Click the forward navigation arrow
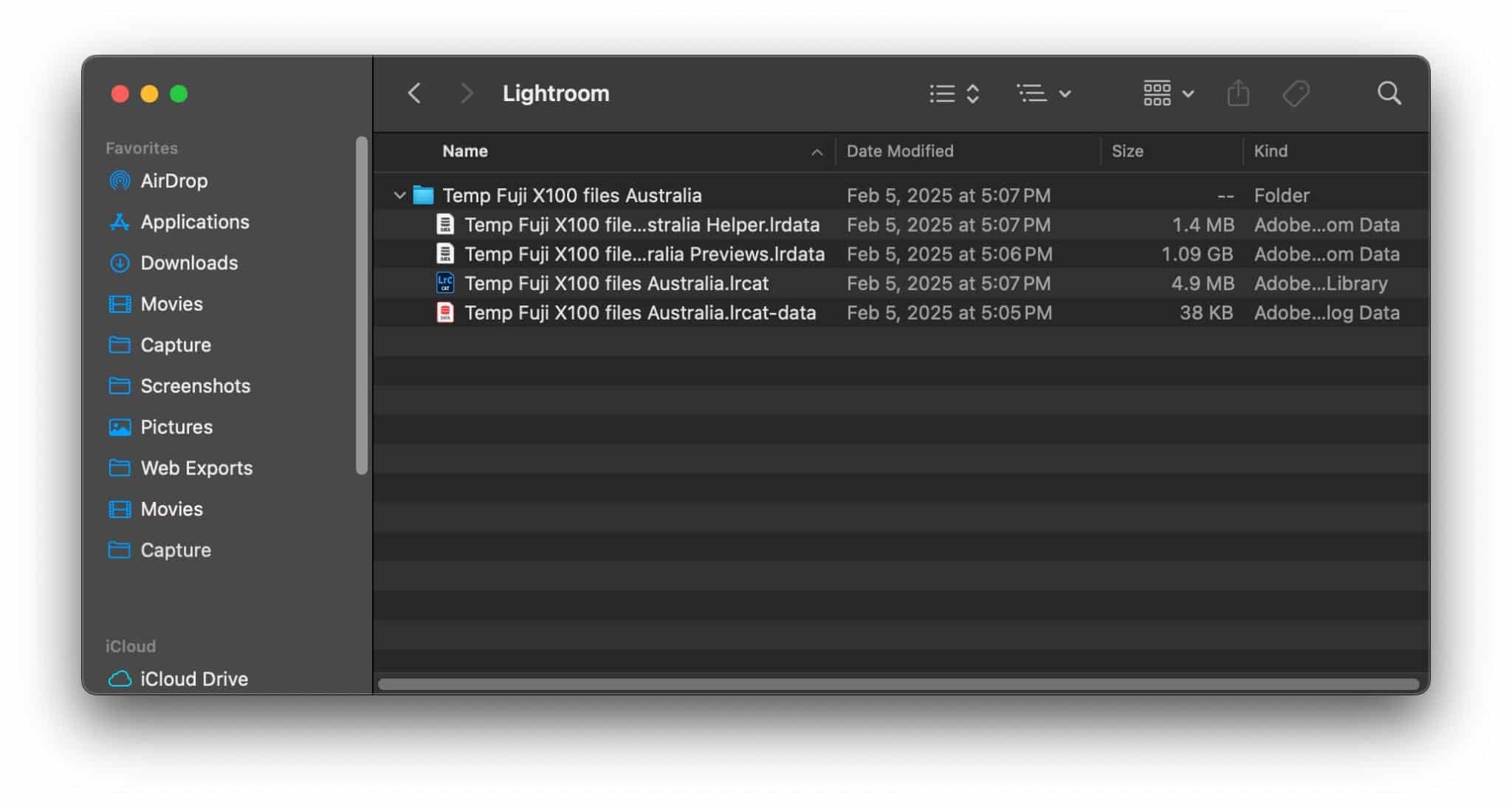Viewport: 1512px width, 803px height. (467, 93)
